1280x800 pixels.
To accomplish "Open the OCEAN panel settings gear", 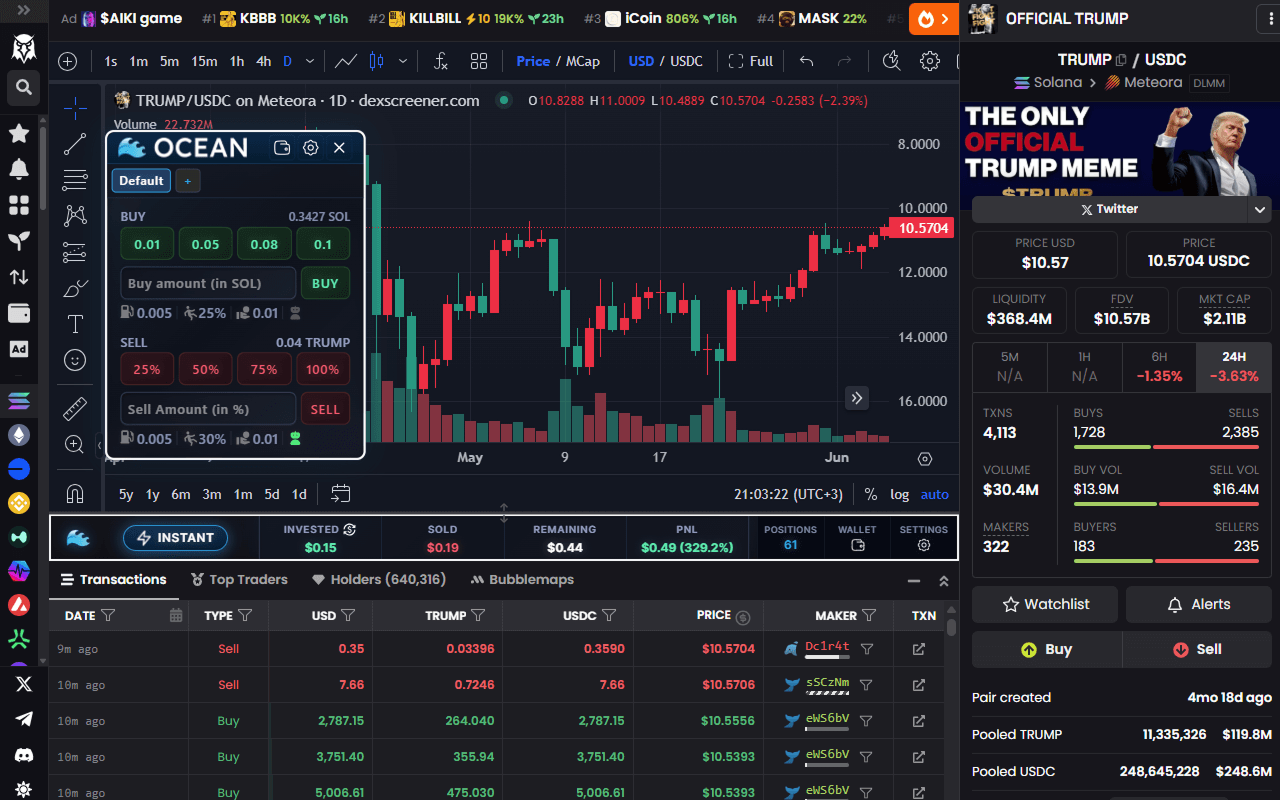I will pyautogui.click(x=311, y=148).
